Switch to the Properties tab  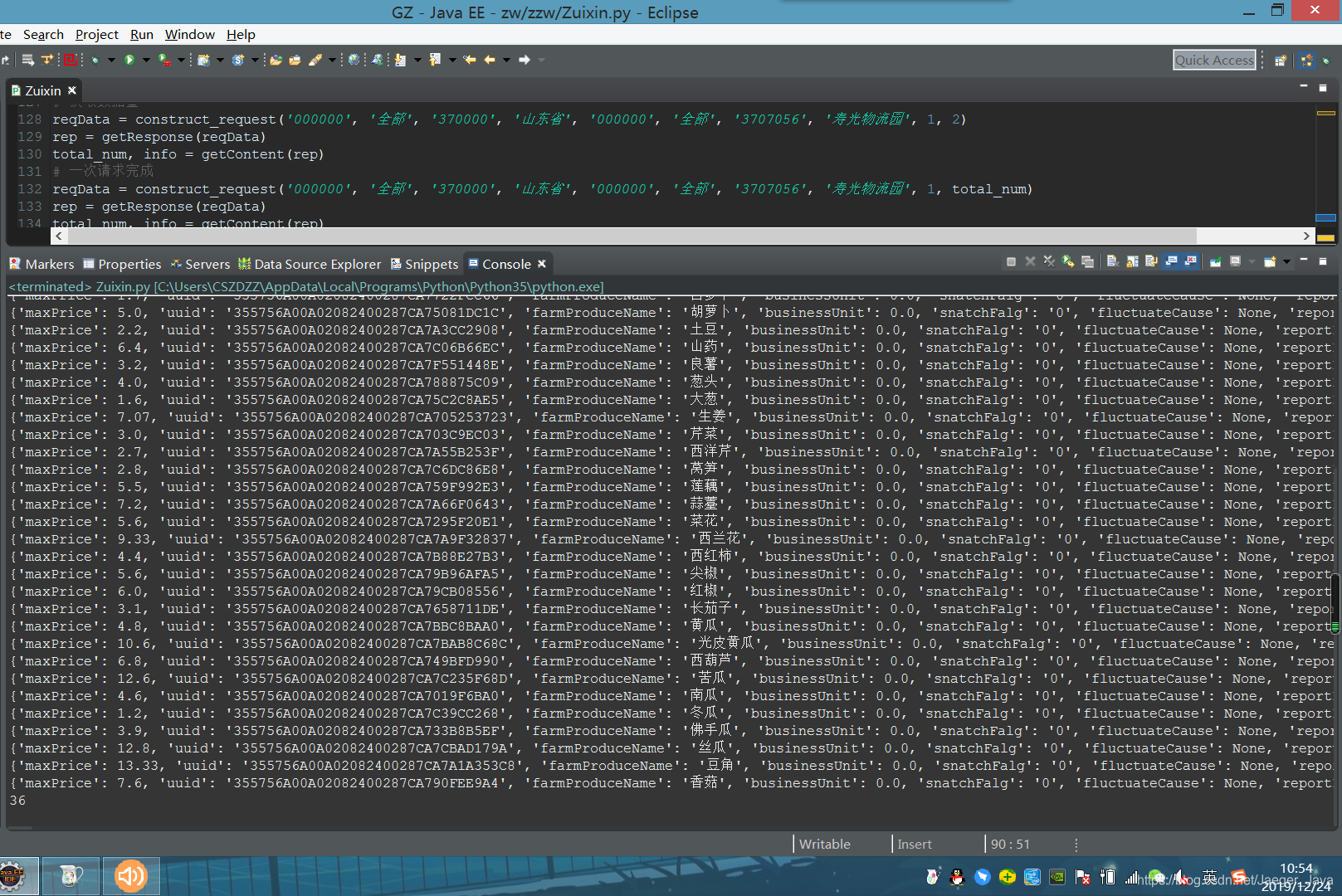(122, 264)
